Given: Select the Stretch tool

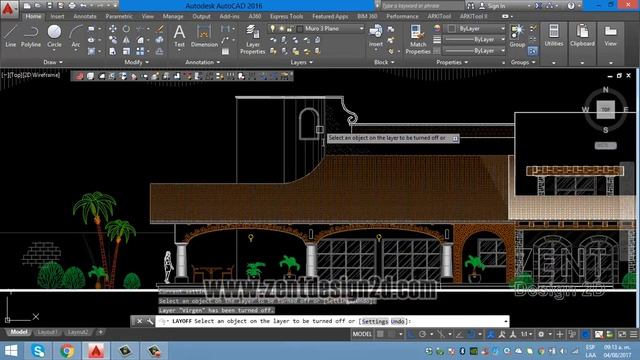Looking at the screenshot, I should point(113,51).
